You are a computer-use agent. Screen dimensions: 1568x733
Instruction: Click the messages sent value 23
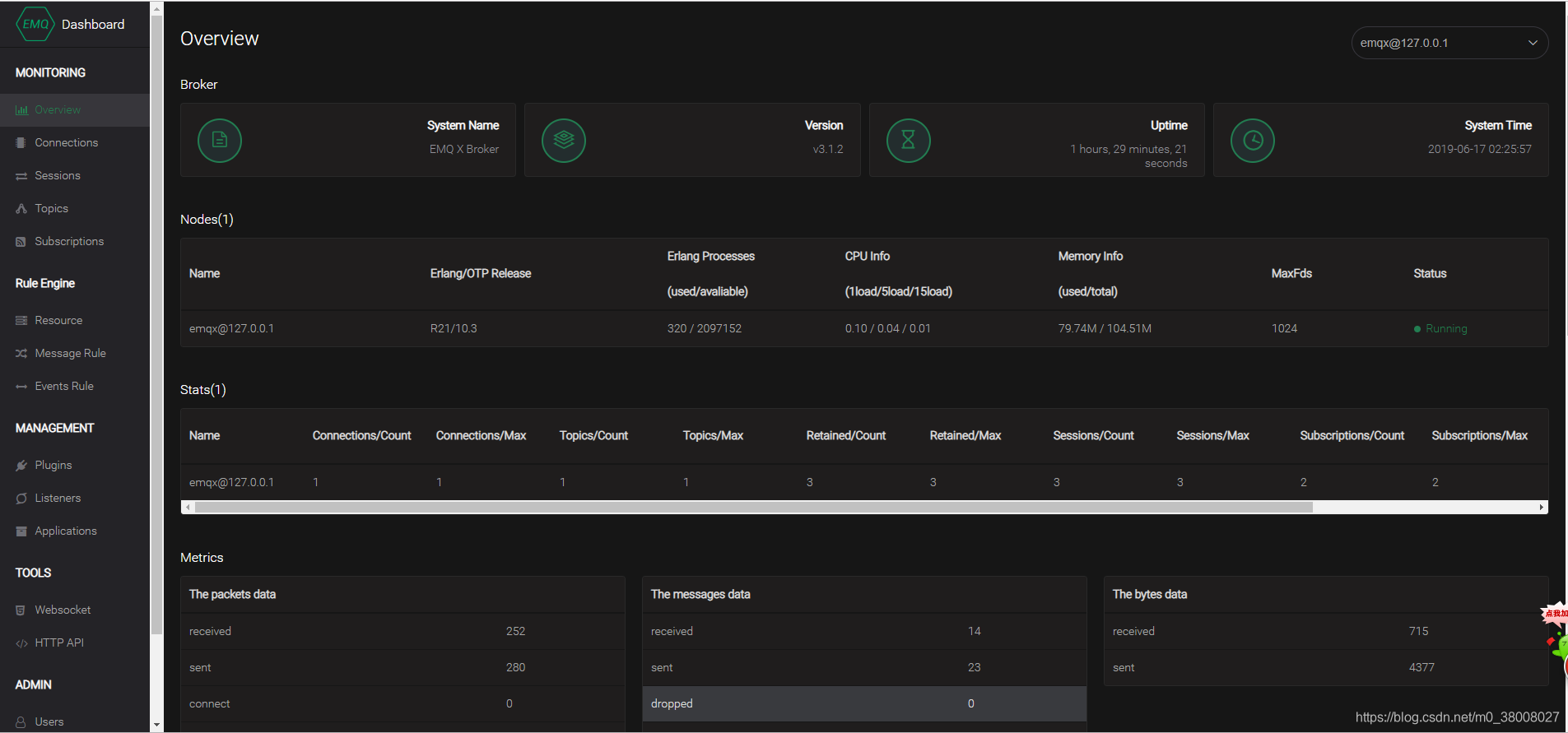975,668
